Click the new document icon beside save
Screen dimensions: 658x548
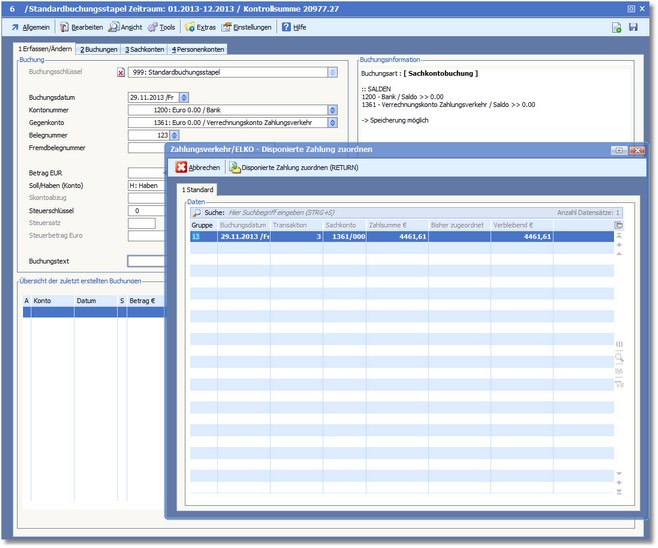click(x=616, y=27)
